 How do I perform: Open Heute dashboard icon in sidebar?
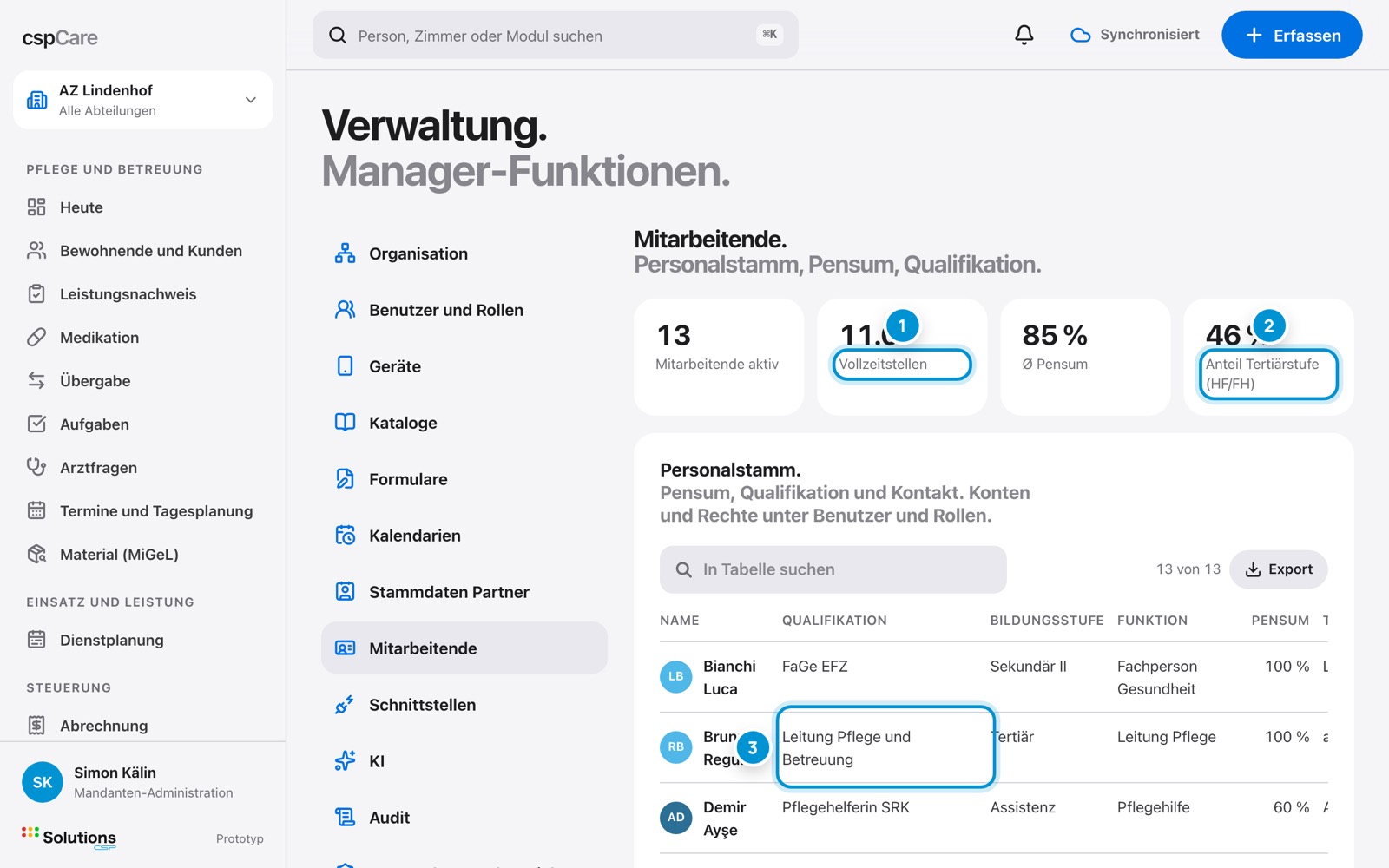[x=36, y=207]
